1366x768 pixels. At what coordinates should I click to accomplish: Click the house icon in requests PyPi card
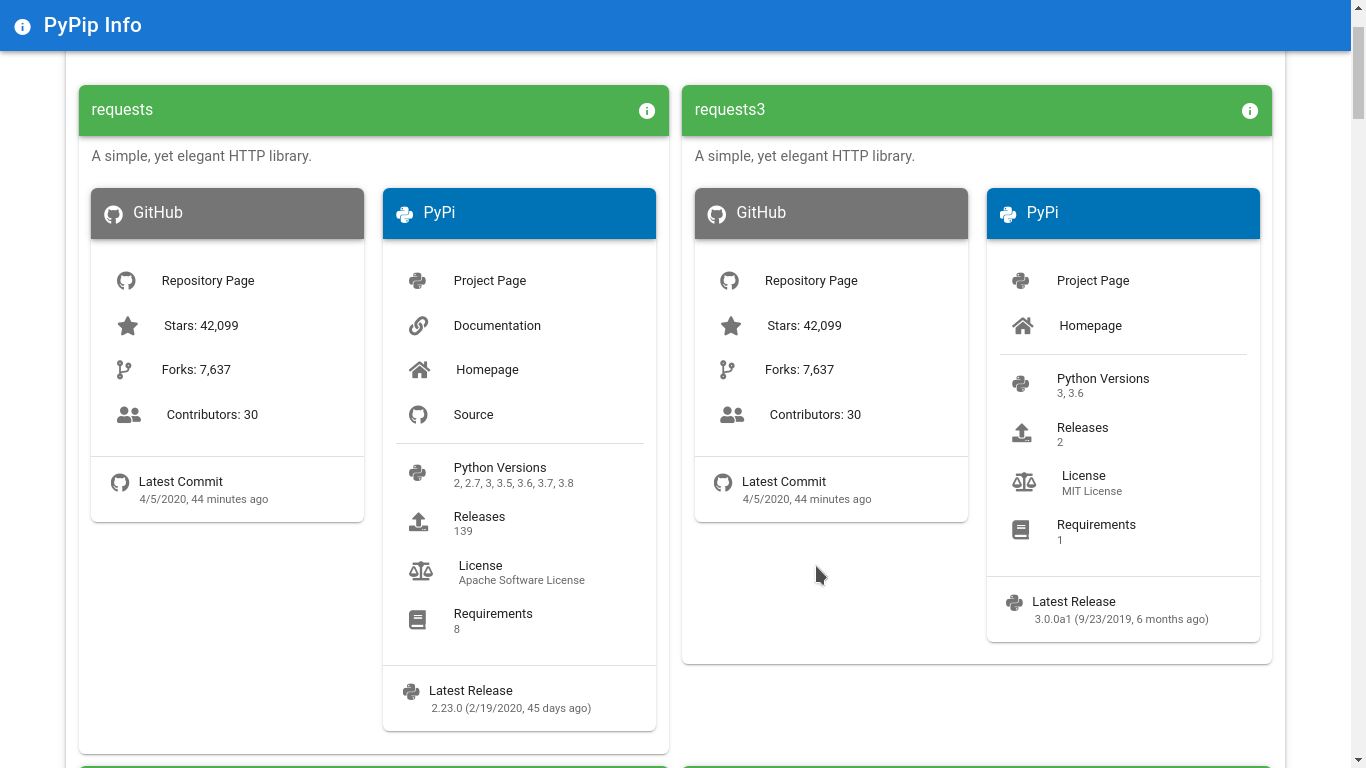[x=420, y=370]
